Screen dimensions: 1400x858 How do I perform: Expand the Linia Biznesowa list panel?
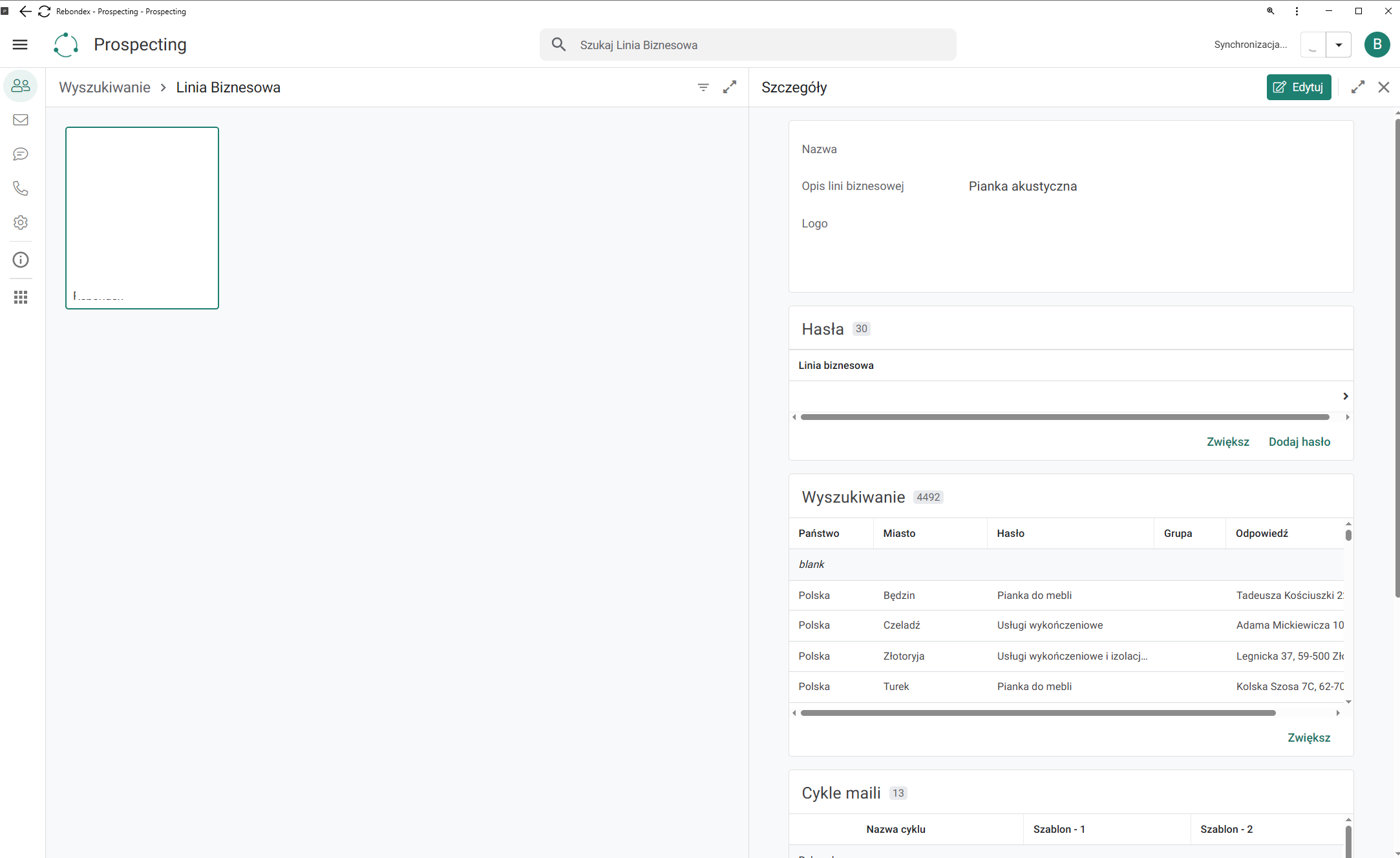click(730, 87)
